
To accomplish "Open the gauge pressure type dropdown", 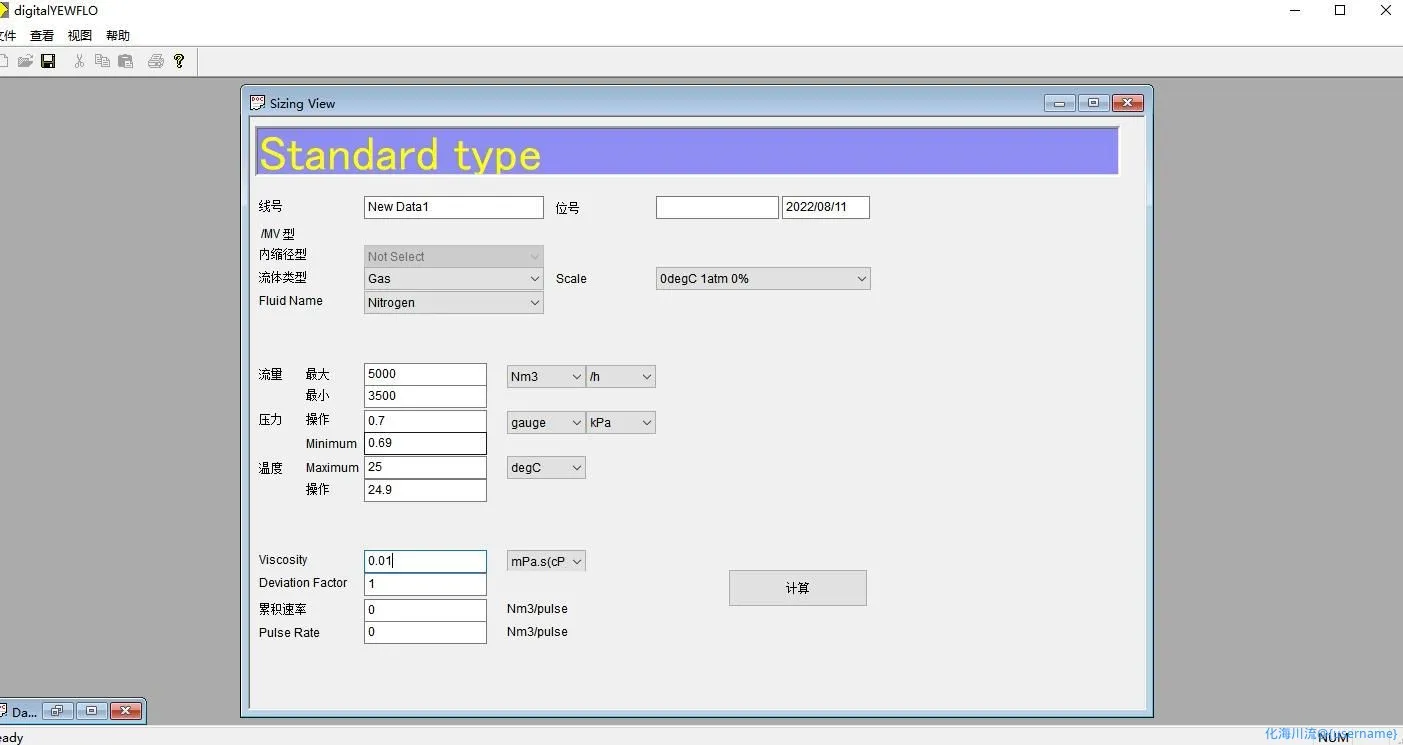I will coord(546,423).
